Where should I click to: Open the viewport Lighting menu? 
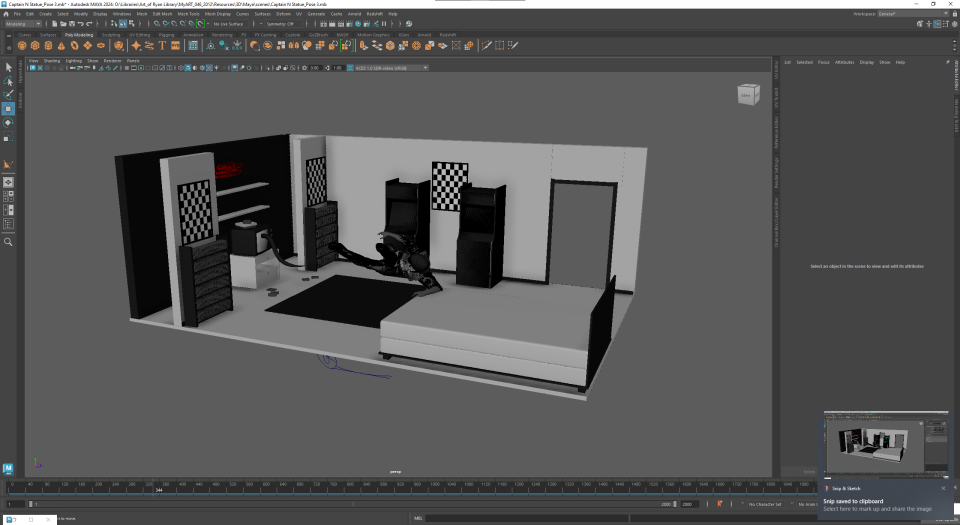point(73,61)
